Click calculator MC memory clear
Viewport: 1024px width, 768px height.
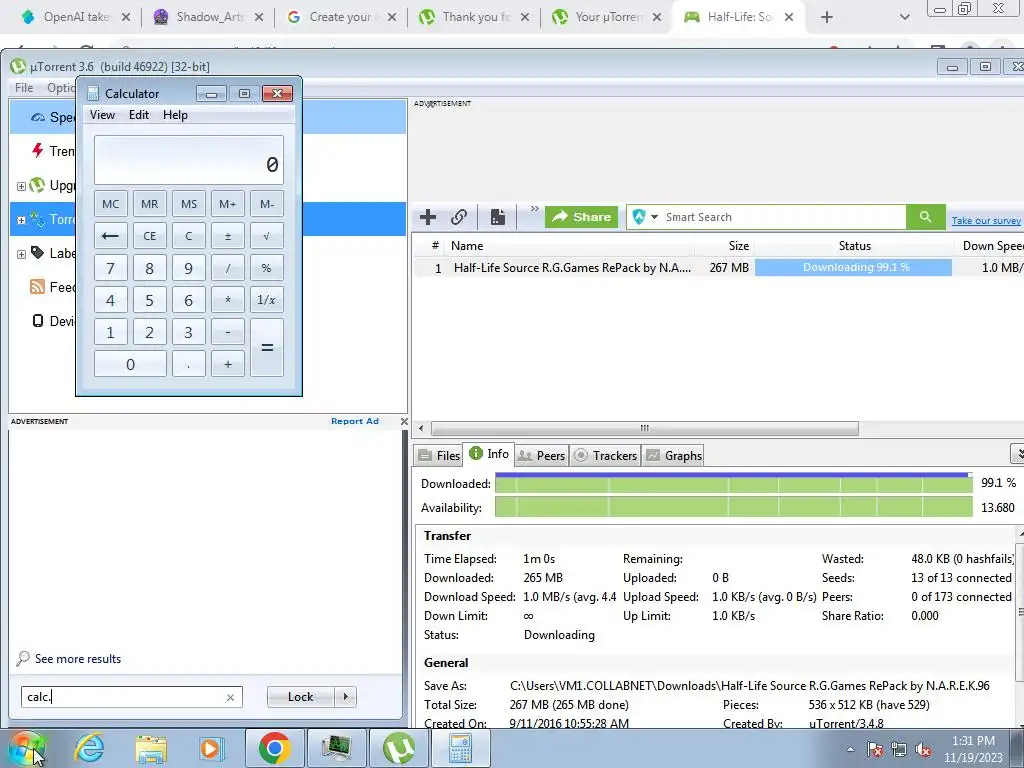(x=110, y=204)
